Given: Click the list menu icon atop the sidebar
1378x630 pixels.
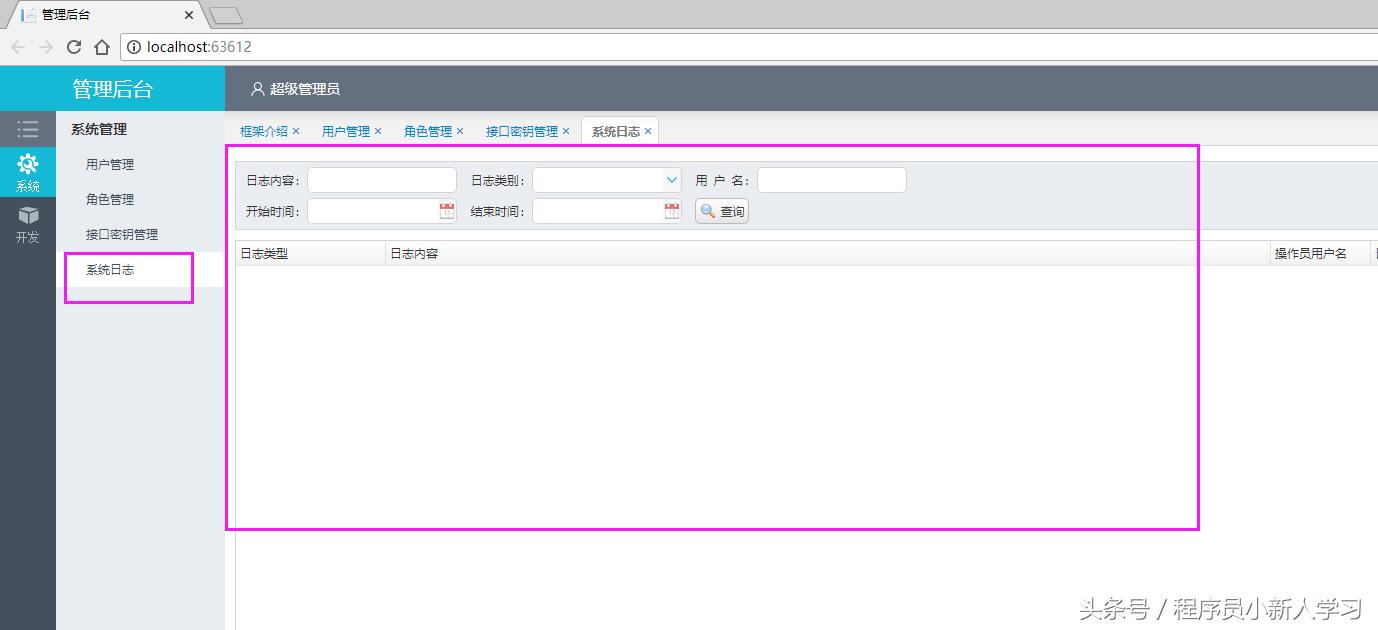Looking at the screenshot, I should (x=28, y=128).
